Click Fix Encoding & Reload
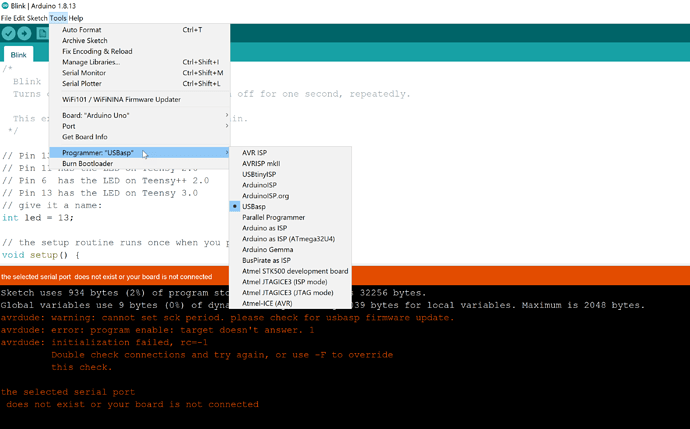690x429 pixels. pyautogui.click(x=139, y=51)
